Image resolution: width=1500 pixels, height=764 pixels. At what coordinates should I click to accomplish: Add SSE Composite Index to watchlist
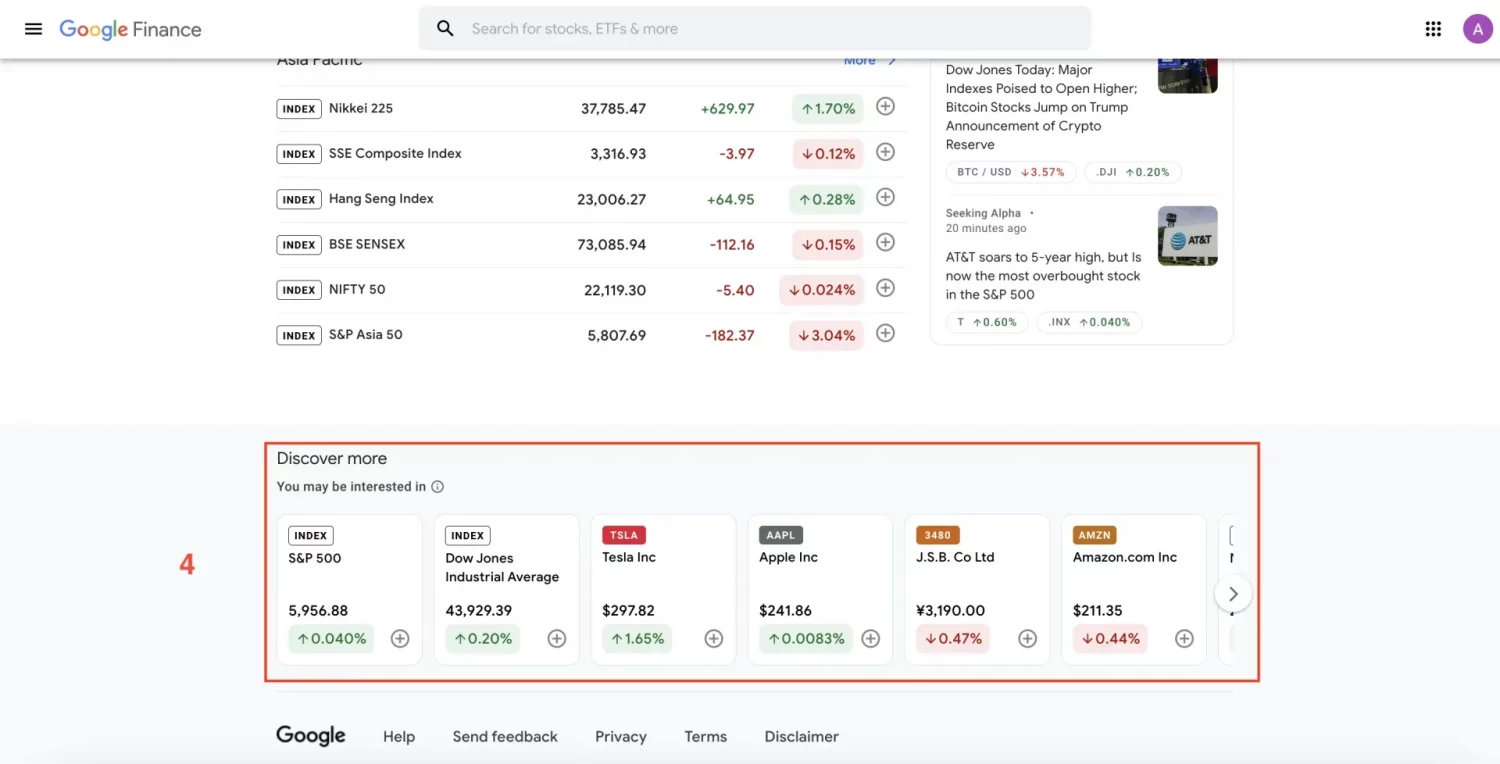click(885, 152)
